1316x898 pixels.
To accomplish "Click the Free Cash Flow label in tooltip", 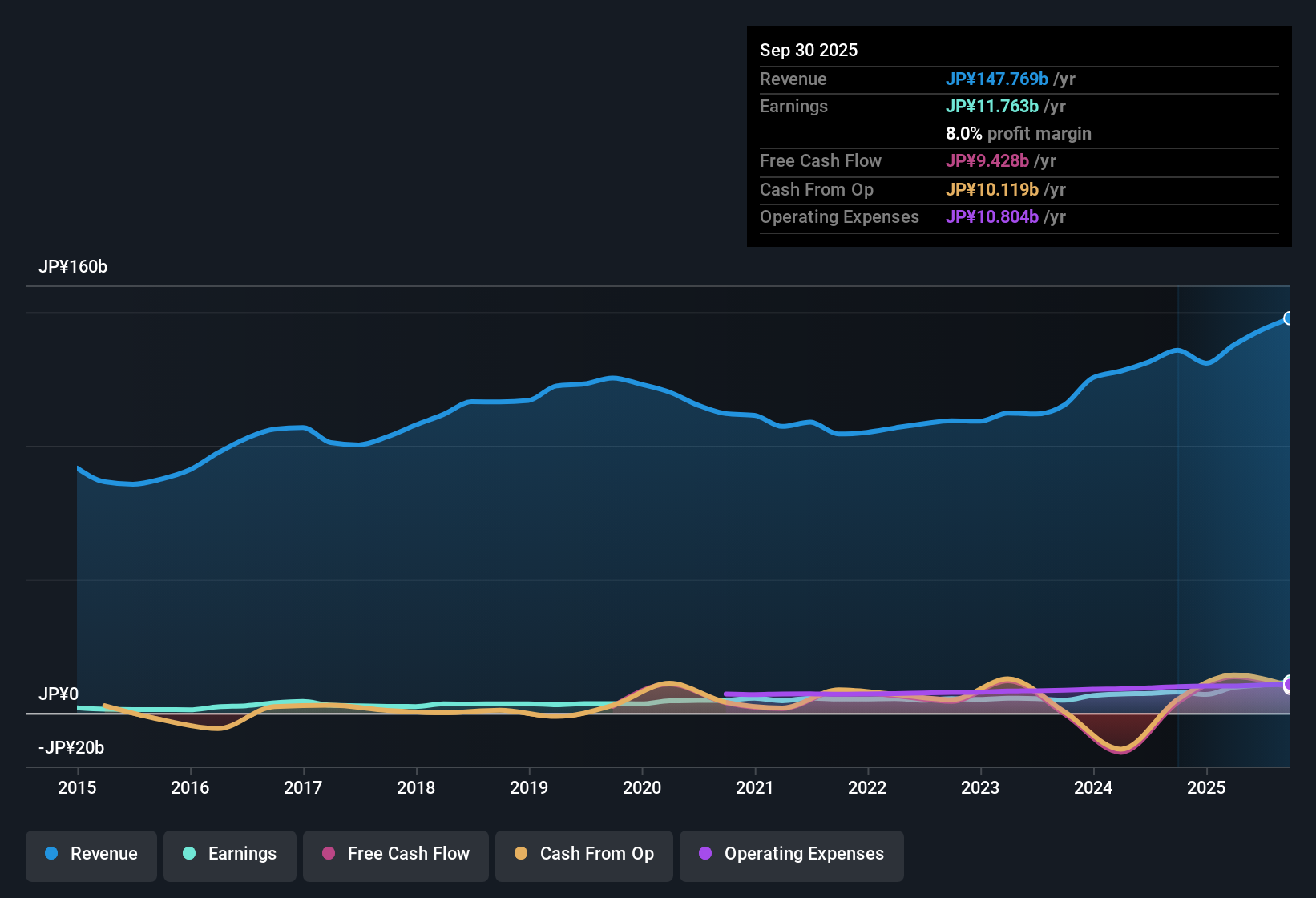I will 821,160.
